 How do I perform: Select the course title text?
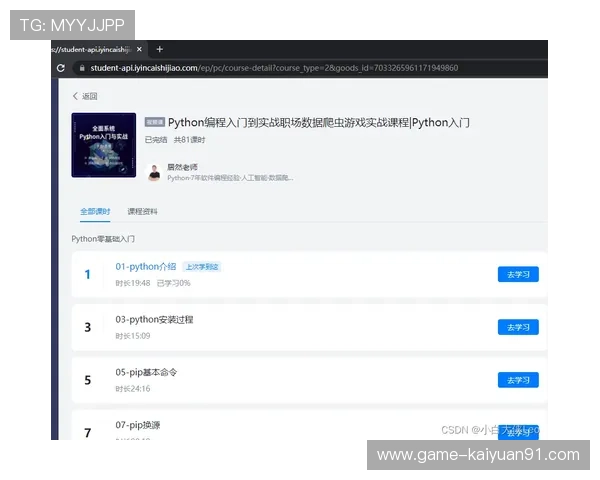pyautogui.click(x=319, y=122)
